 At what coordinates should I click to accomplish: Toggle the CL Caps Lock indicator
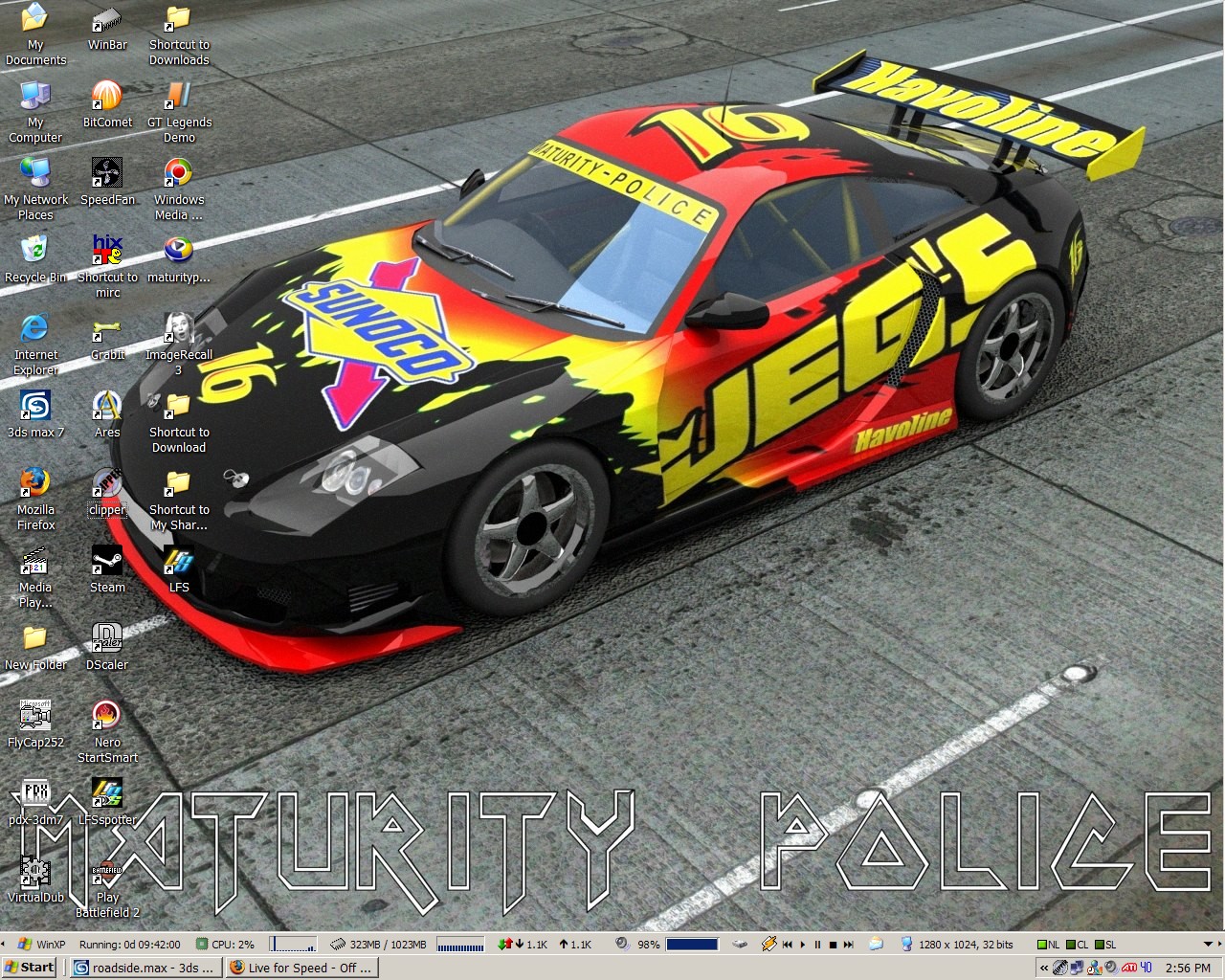pos(1078,945)
